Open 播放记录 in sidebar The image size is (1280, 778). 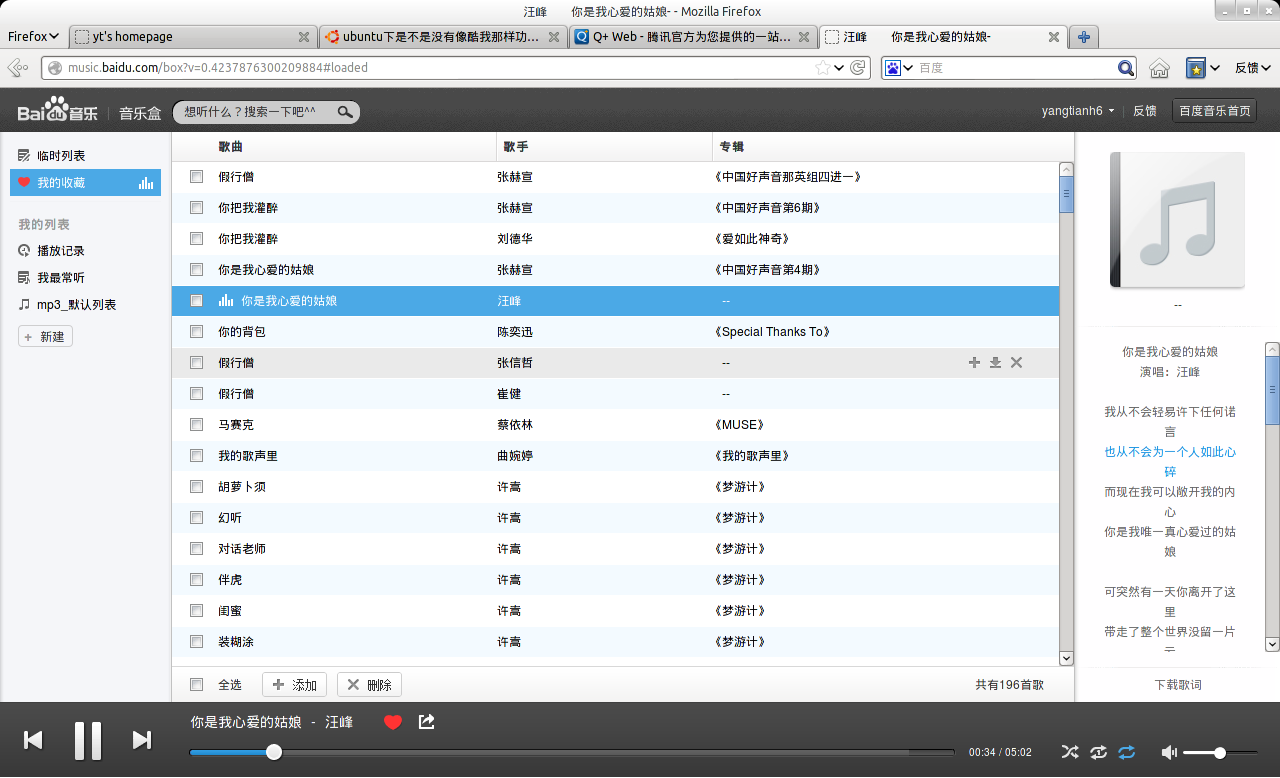[61, 250]
